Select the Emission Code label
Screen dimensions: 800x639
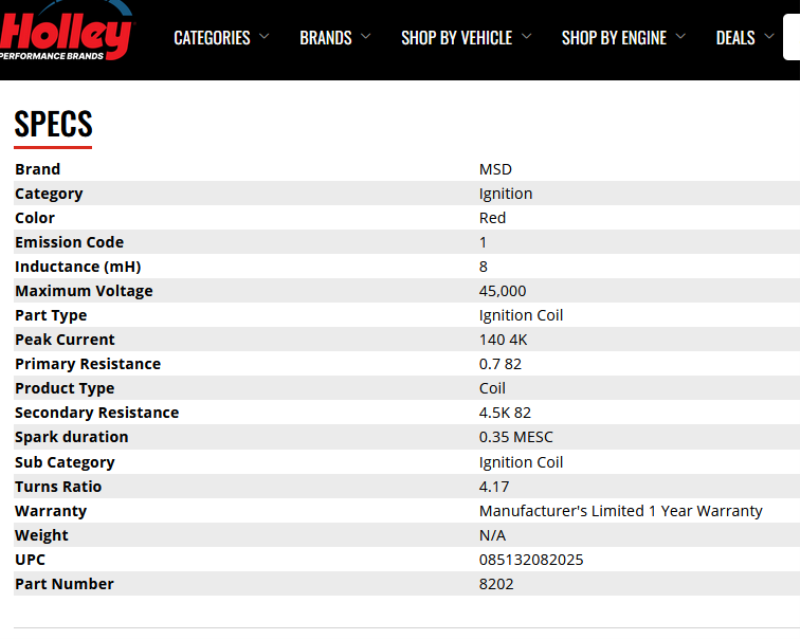[x=69, y=242]
